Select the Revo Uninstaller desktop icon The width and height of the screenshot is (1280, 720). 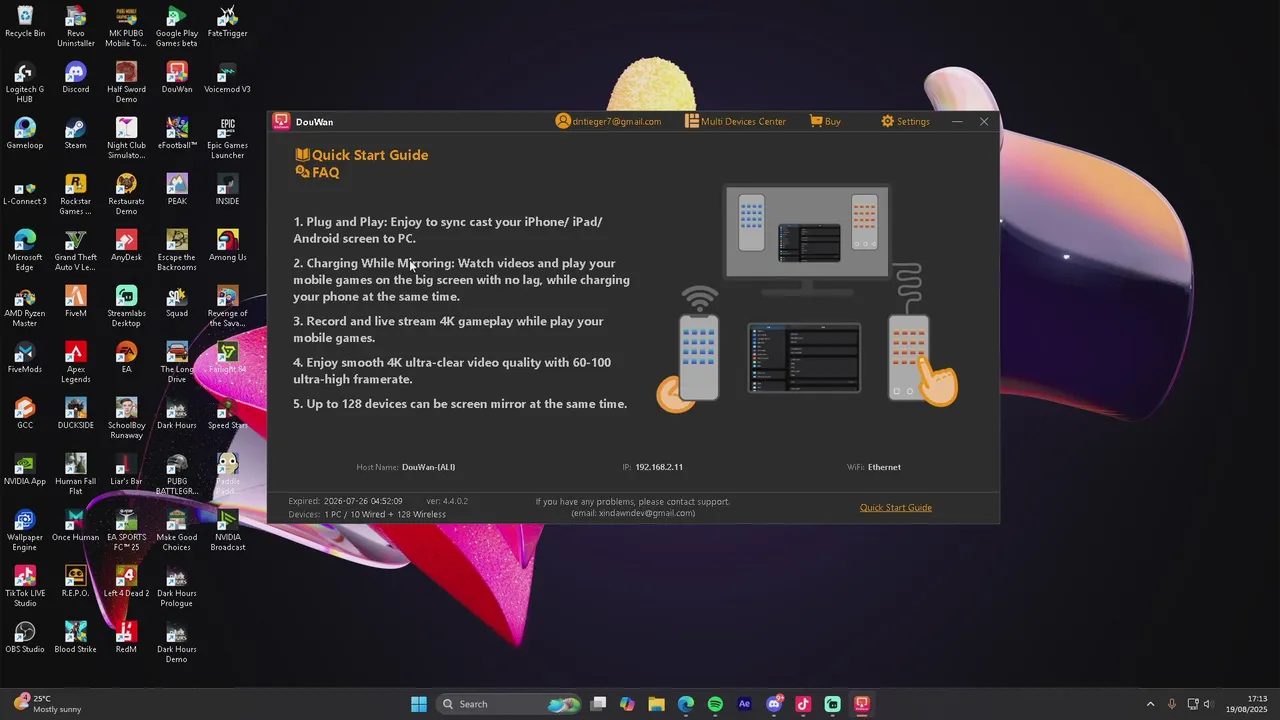76,27
